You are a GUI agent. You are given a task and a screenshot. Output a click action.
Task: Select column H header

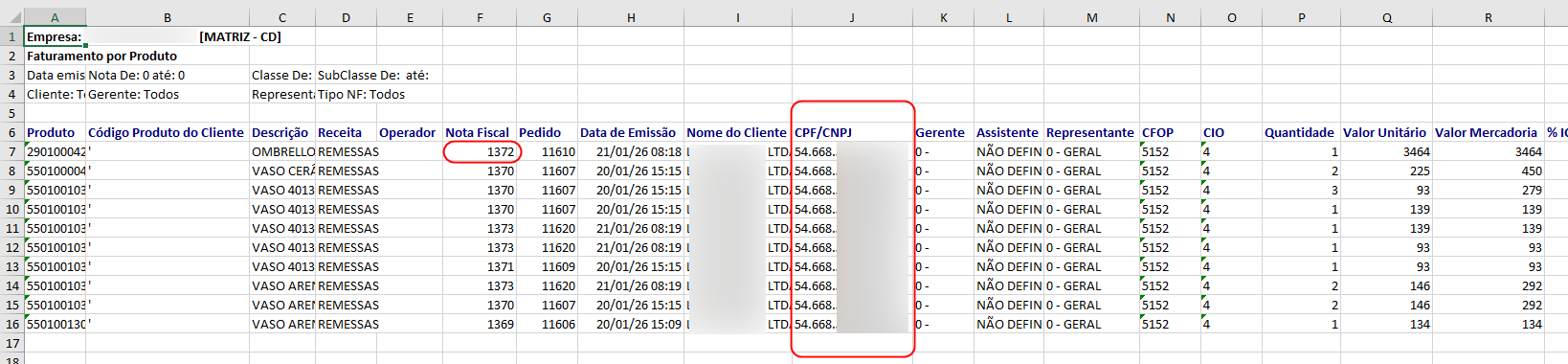pos(631,17)
